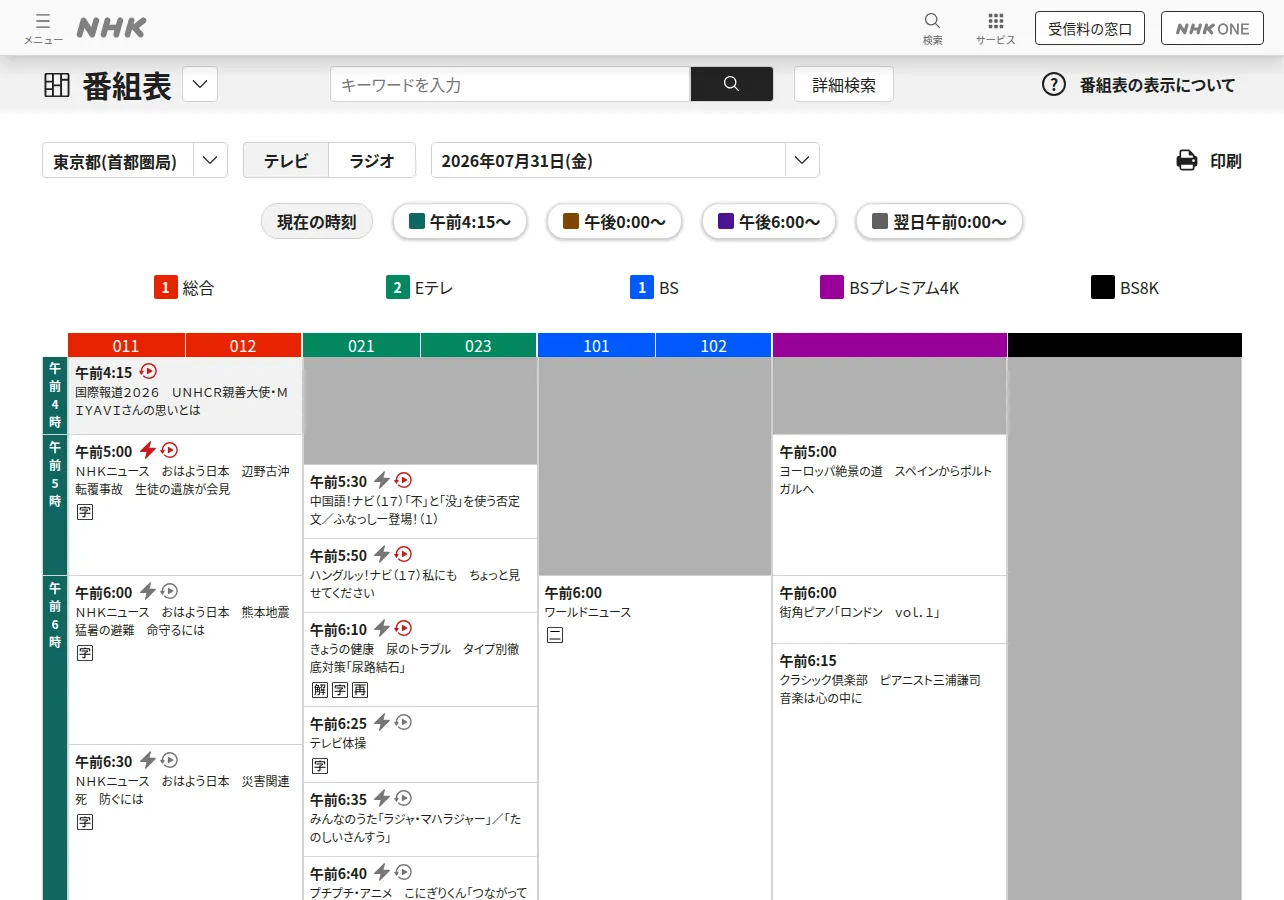Click the black BS8K column header bar
This screenshot has height=900, width=1284.
click(1125, 345)
